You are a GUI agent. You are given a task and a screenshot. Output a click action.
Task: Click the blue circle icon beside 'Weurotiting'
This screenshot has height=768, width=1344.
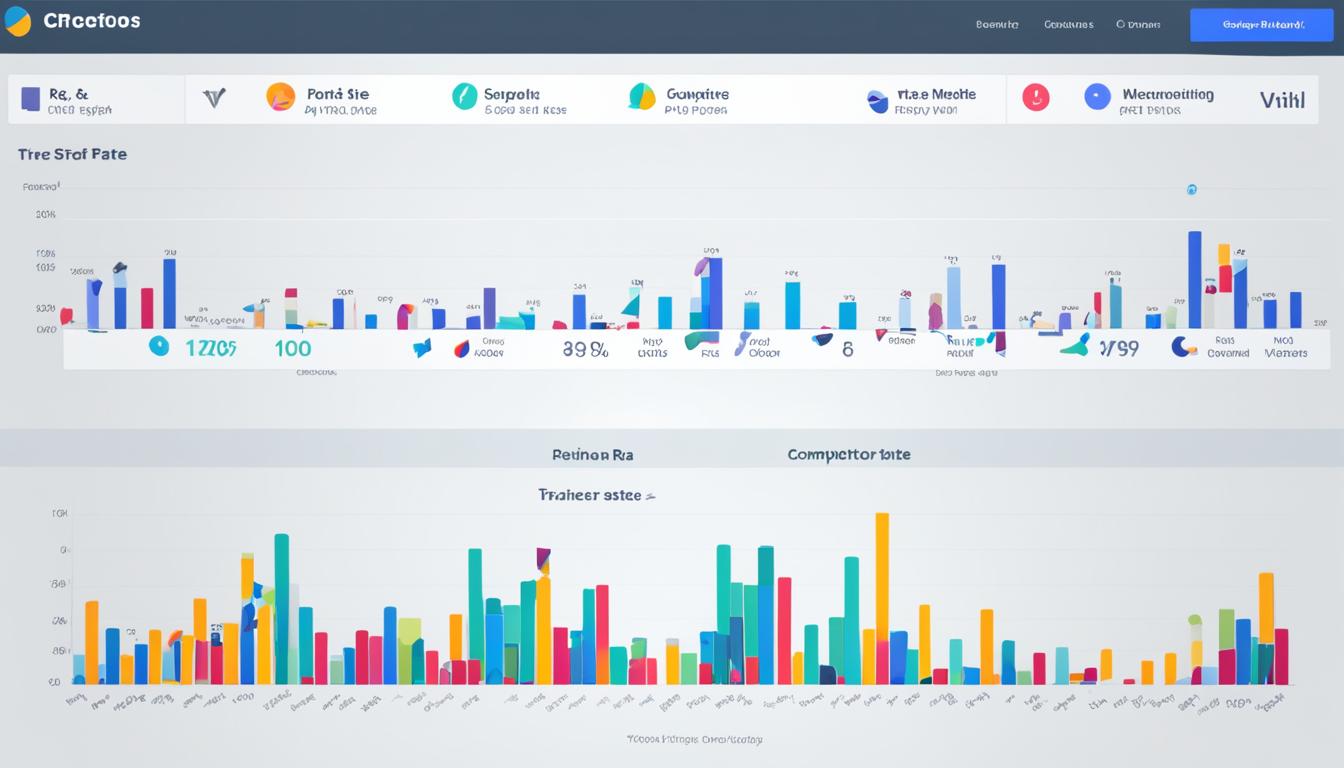(x=1098, y=97)
